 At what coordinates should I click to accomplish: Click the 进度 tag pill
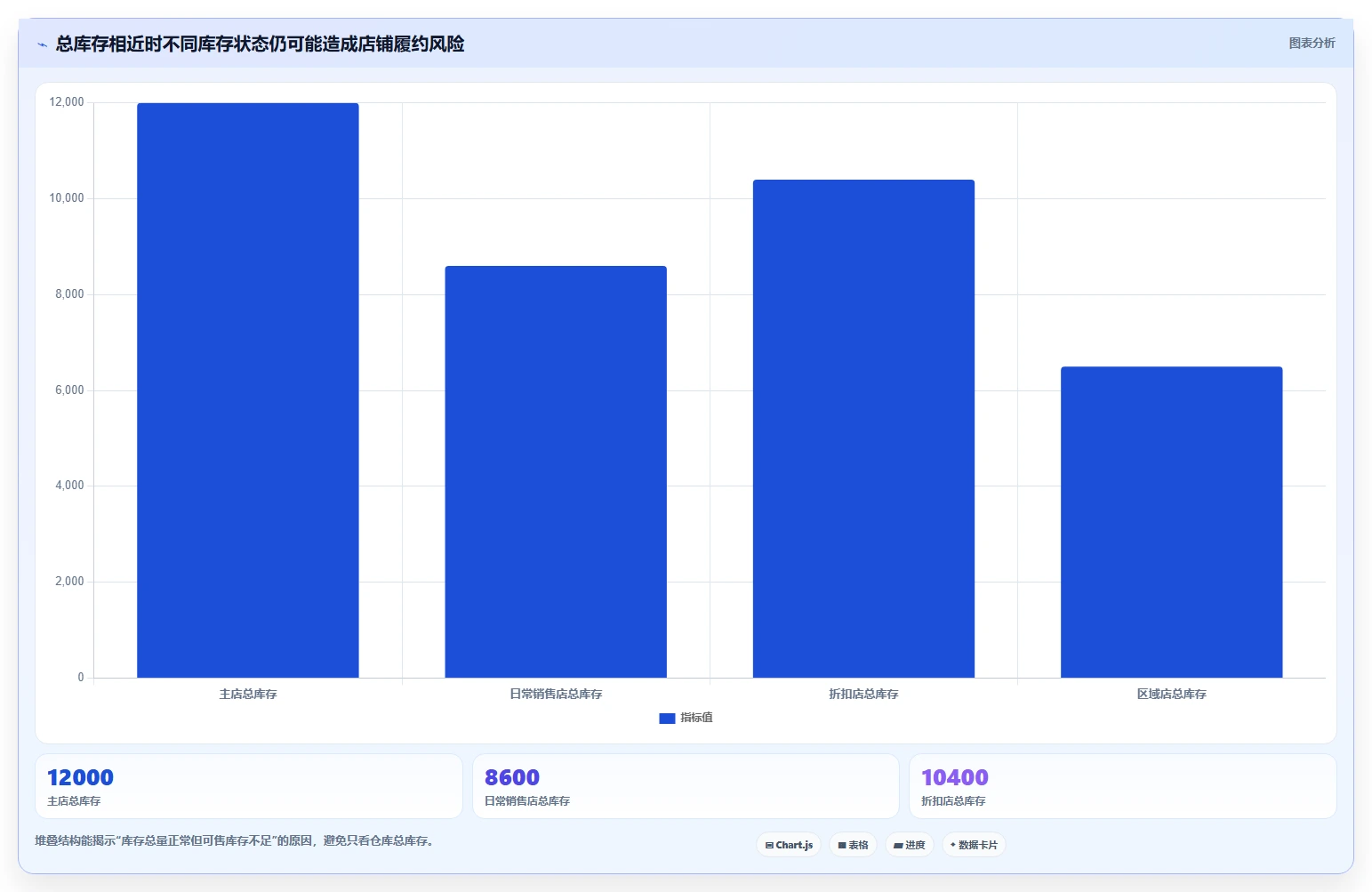[x=910, y=845]
